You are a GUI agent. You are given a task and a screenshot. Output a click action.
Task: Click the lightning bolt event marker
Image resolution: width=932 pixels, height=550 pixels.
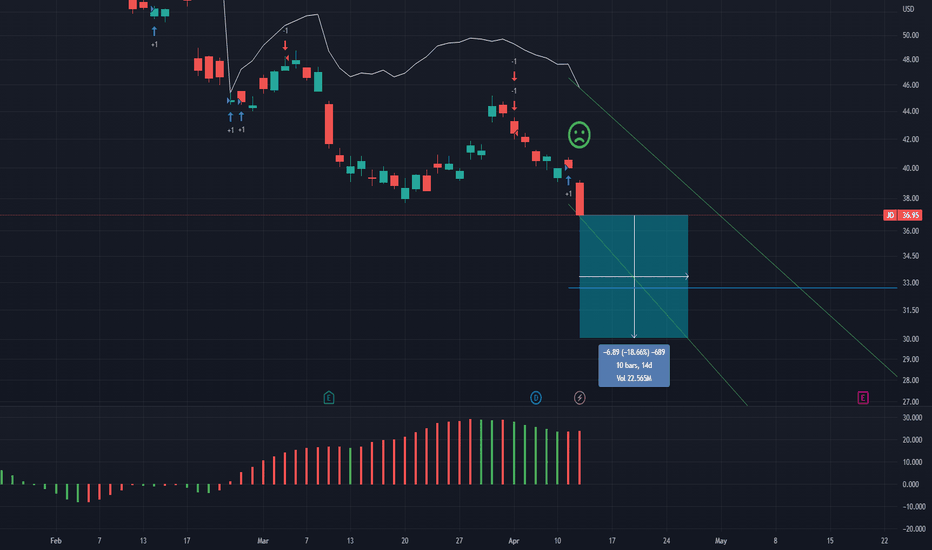(x=580, y=397)
